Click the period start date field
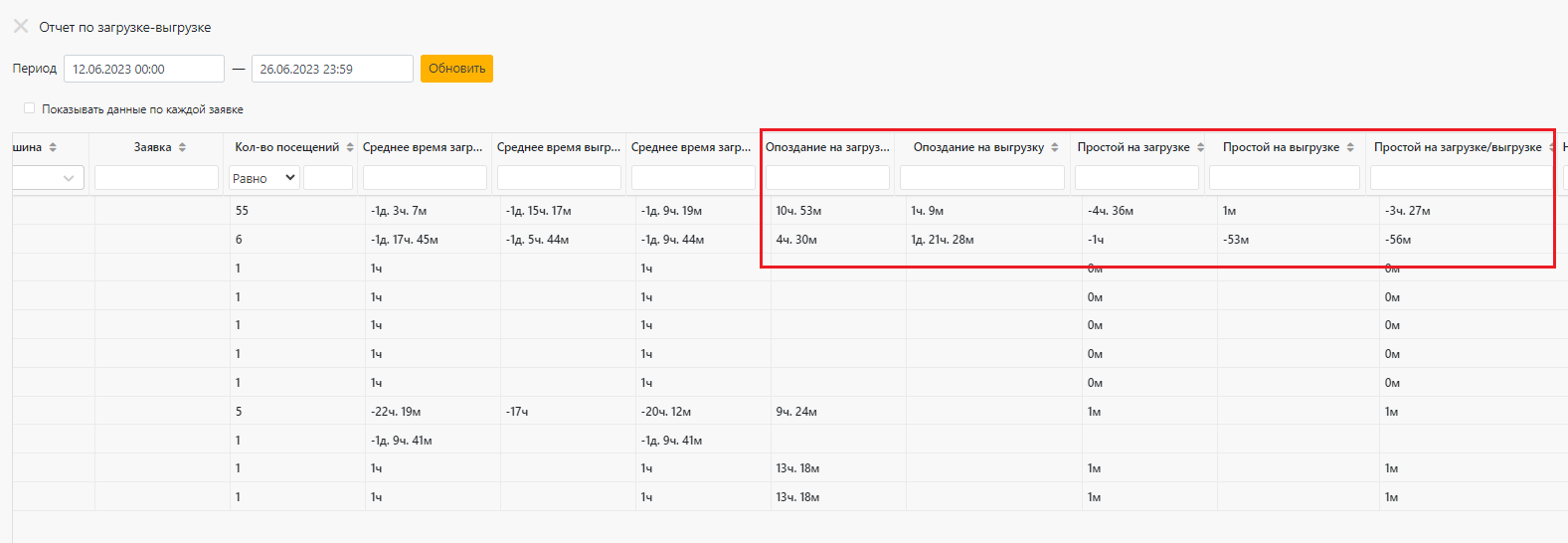The height and width of the screenshot is (543, 1568). coord(144,69)
